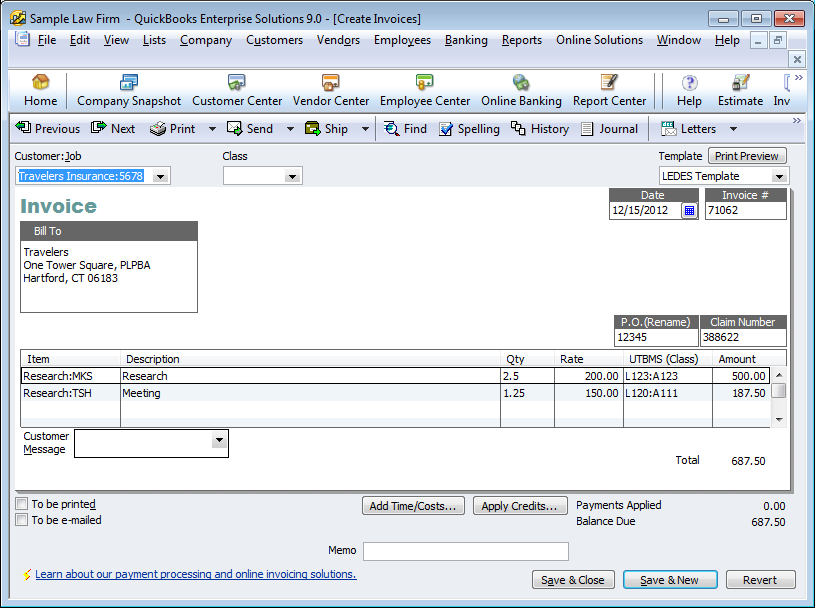Click the P.O. number field
815x608 pixels.
(x=656, y=337)
